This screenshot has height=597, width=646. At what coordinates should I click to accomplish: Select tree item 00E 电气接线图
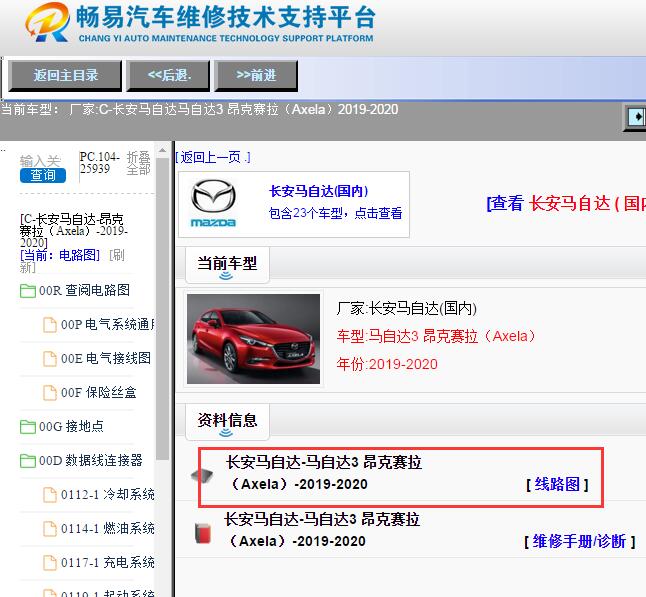tap(105, 358)
